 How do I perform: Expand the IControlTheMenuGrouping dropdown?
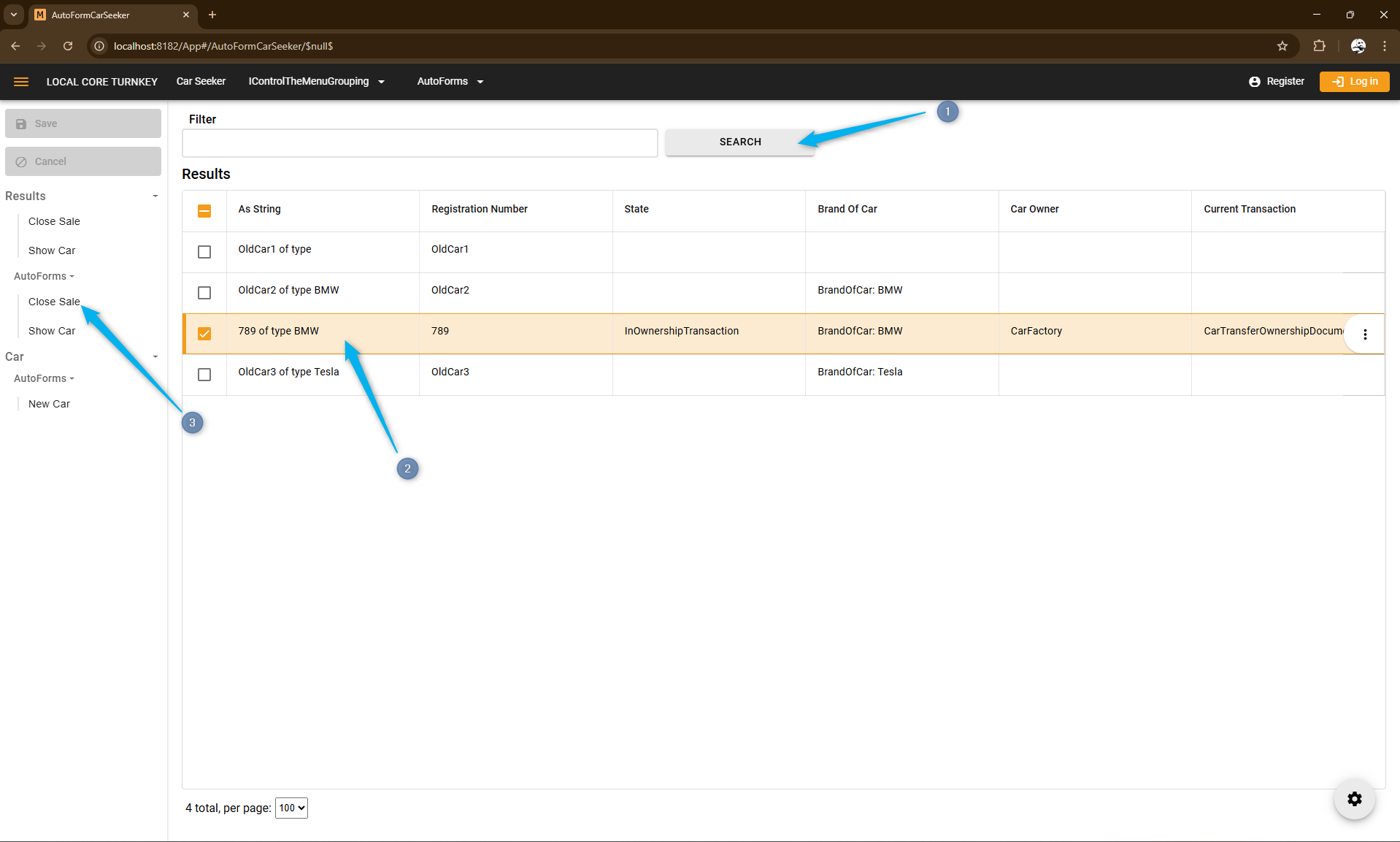316,82
